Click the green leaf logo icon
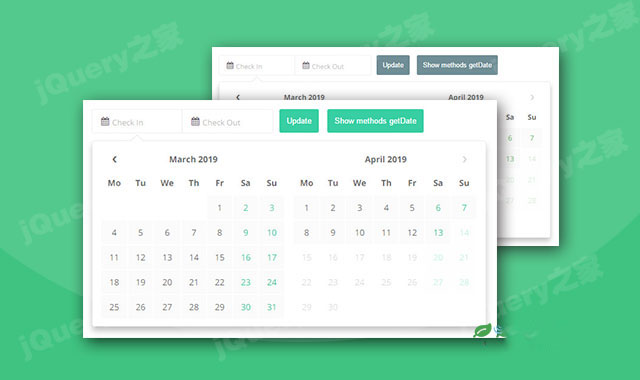Viewport: 640px width, 380px height. coord(482,330)
